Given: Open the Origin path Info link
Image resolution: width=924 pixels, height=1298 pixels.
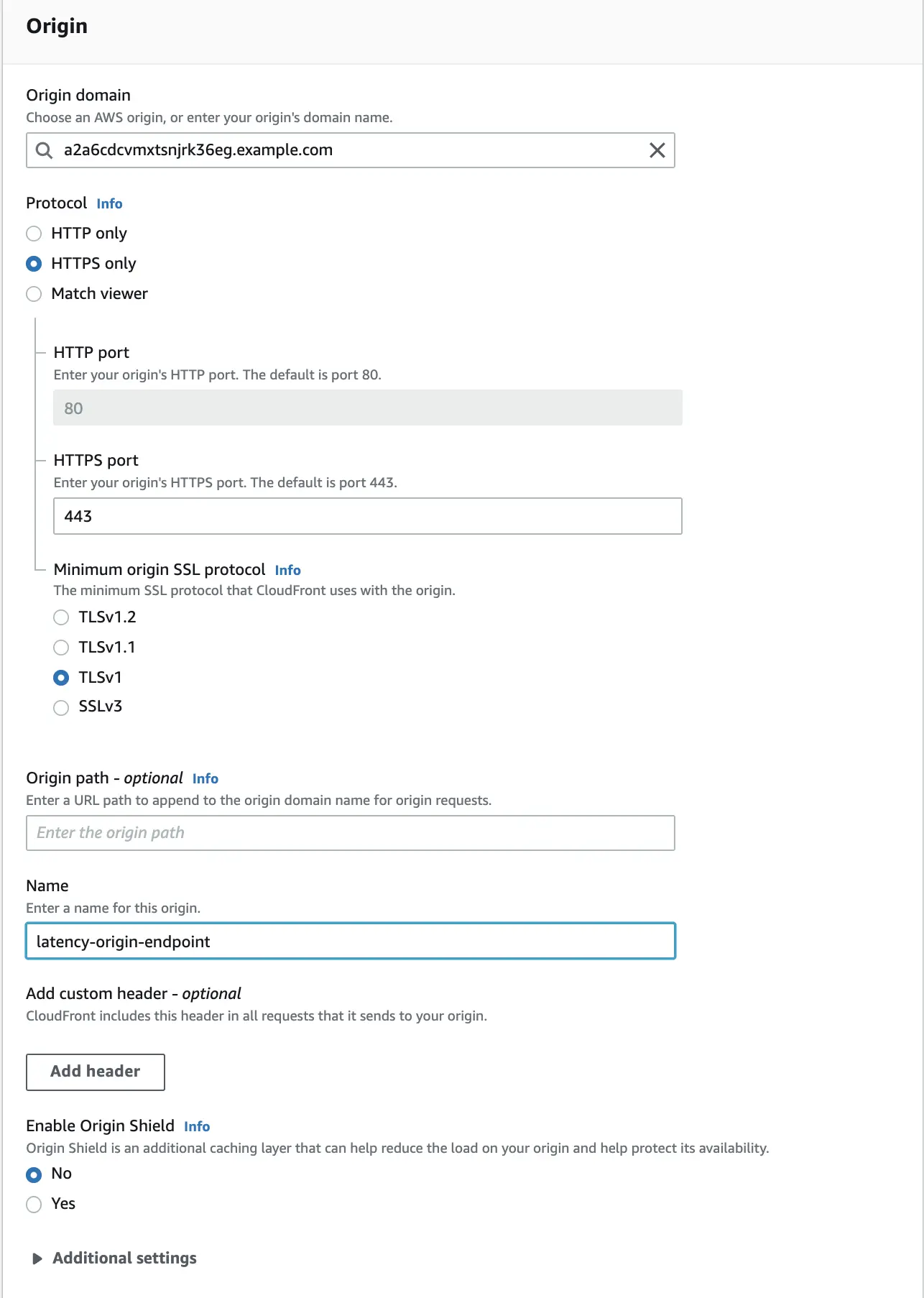Looking at the screenshot, I should (205, 779).
